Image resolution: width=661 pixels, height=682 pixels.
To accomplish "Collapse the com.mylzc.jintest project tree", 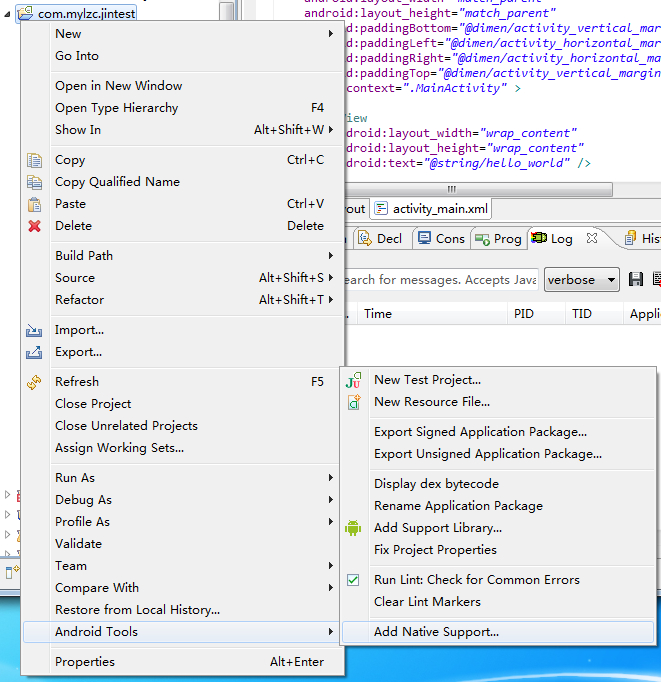I will coord(7,14).
